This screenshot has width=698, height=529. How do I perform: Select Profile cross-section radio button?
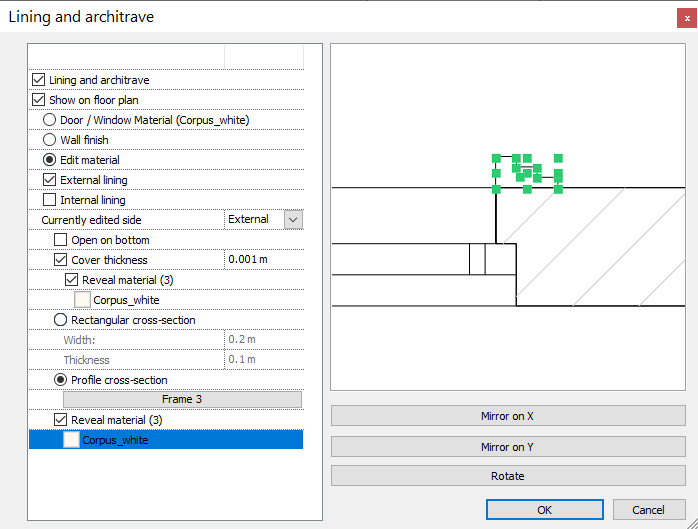61,380
